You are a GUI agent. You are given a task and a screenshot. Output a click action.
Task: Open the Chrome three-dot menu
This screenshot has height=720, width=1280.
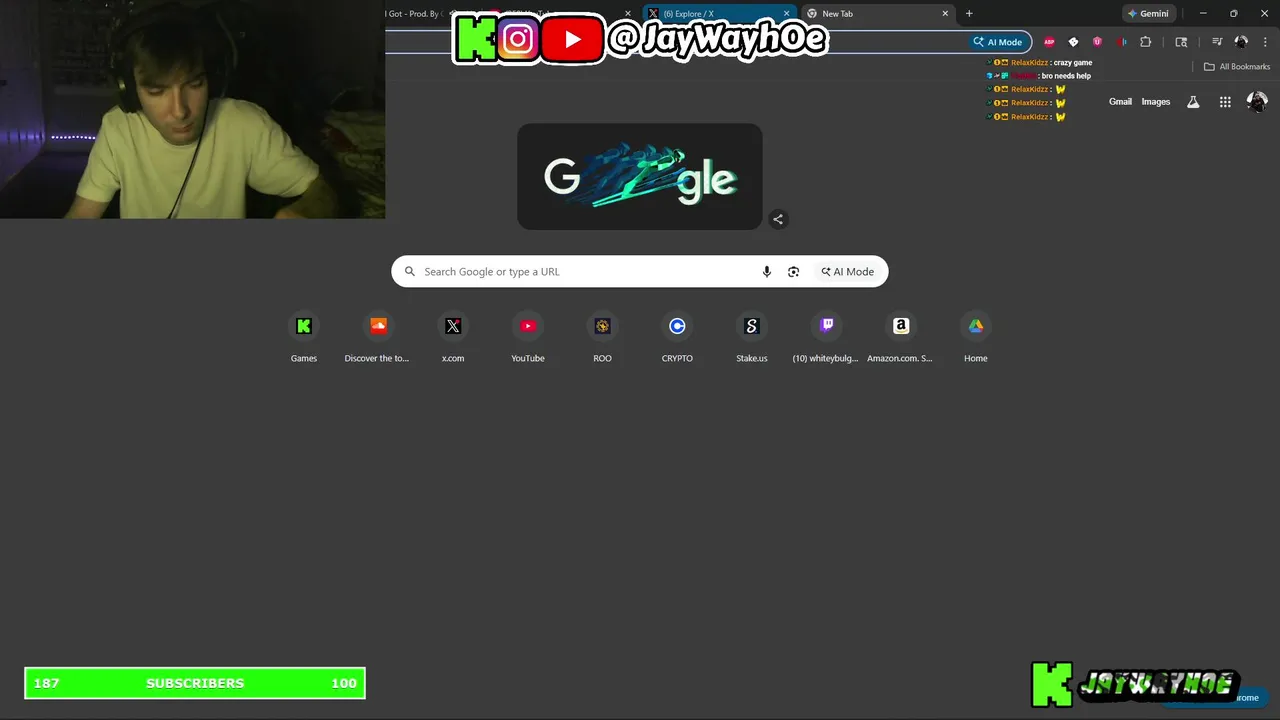1266,42
